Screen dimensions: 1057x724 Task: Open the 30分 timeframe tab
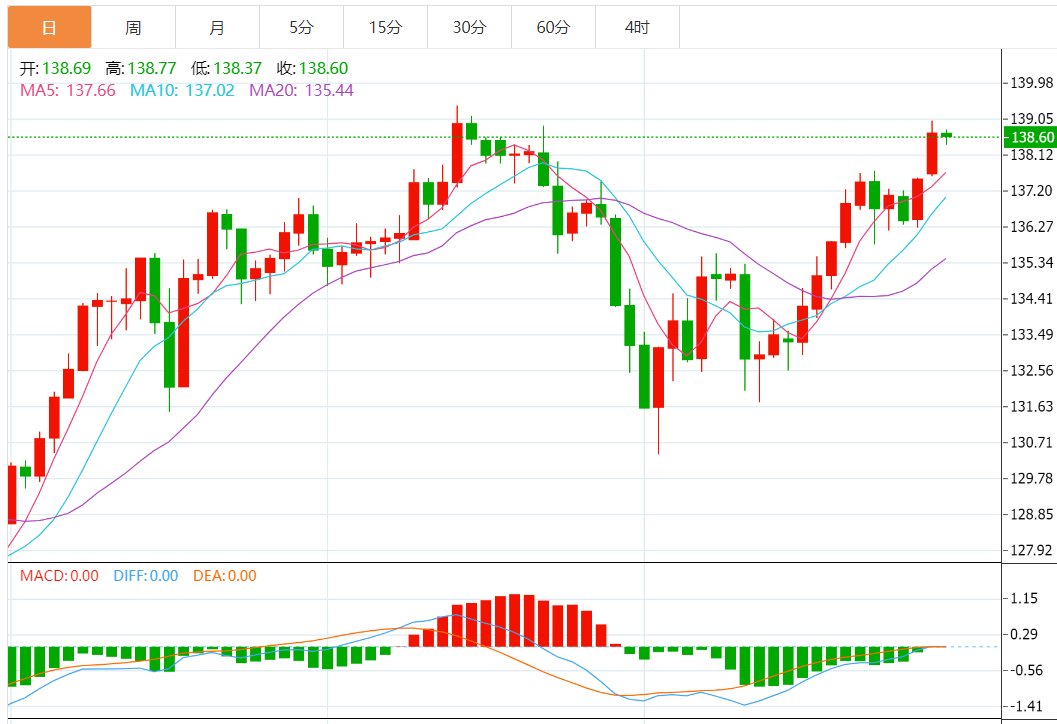pyautogui.click(x=469, y=28)
